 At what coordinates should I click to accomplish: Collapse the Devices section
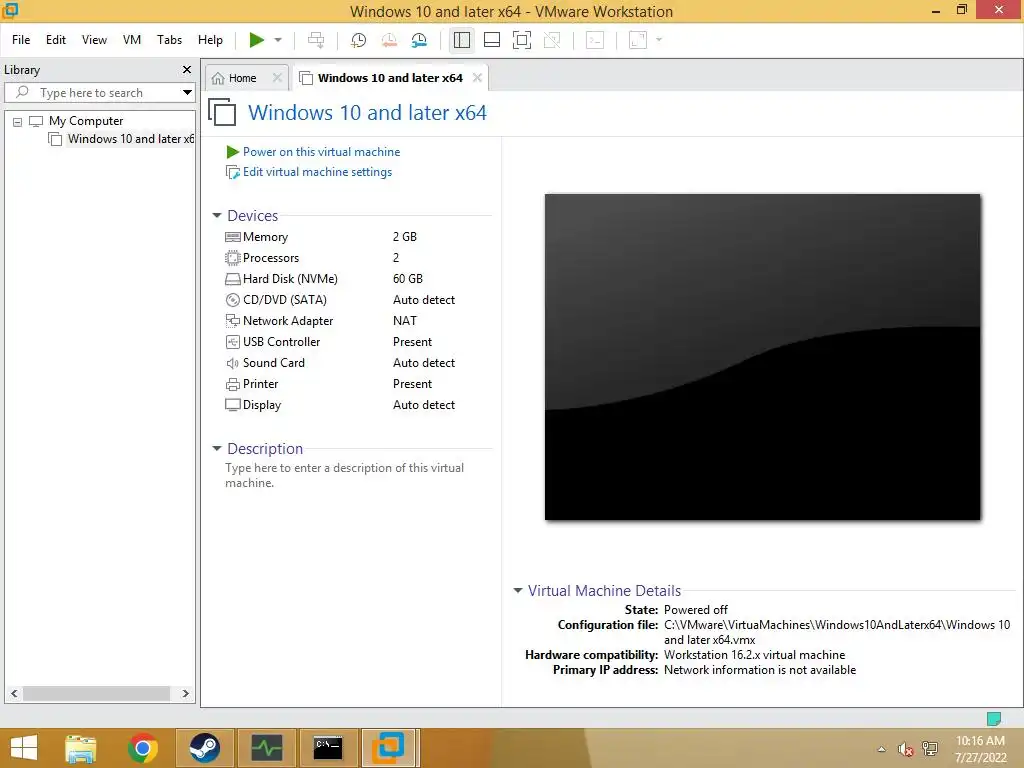(217, 216)
